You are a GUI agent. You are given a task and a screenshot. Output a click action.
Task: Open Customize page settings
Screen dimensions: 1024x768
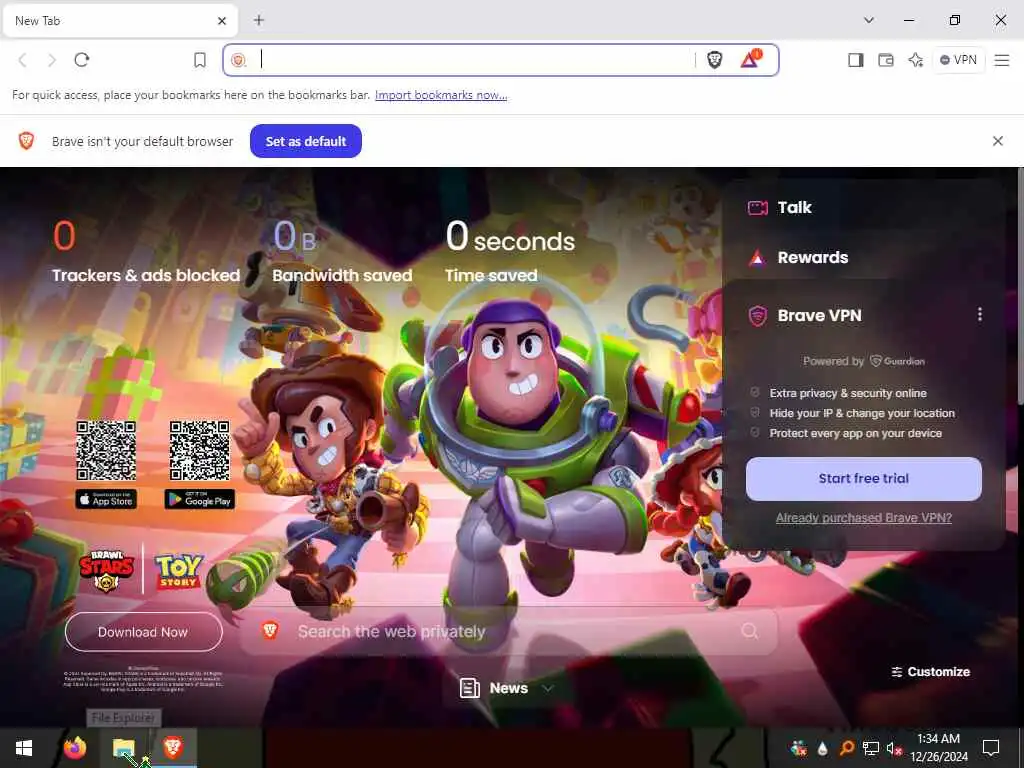coord(931,672)
